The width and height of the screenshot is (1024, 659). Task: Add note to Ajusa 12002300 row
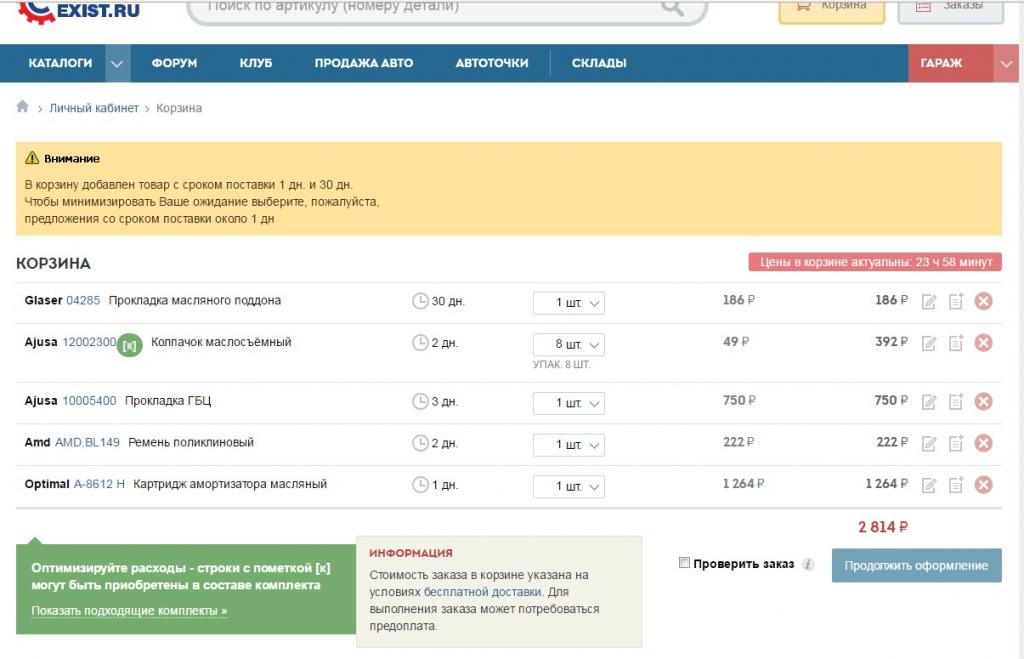[955, 343]
